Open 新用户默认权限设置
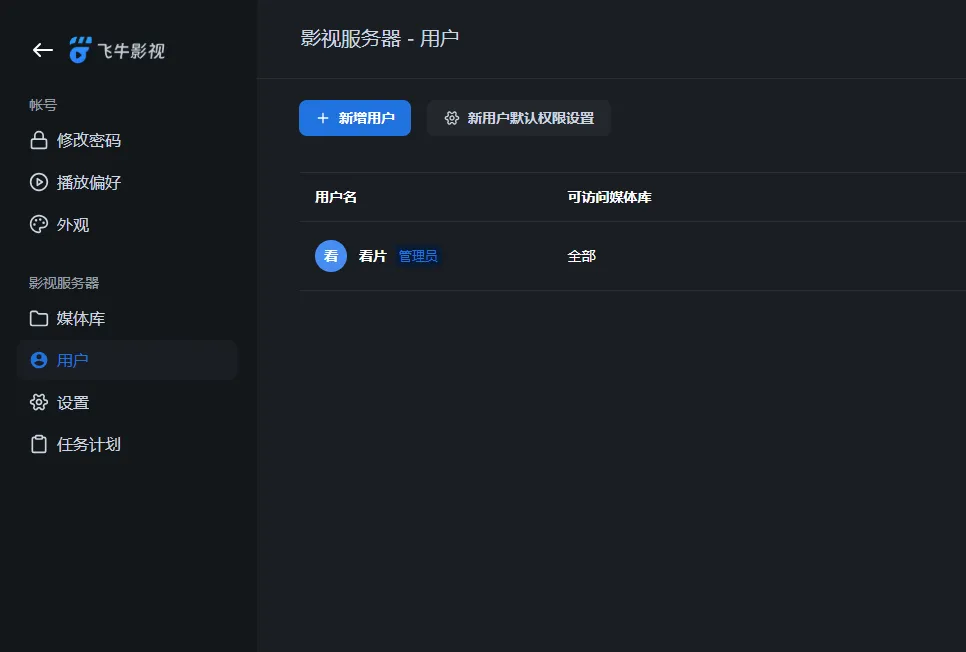The height and width of the screenshot is (652, 966). click(519, 117)
